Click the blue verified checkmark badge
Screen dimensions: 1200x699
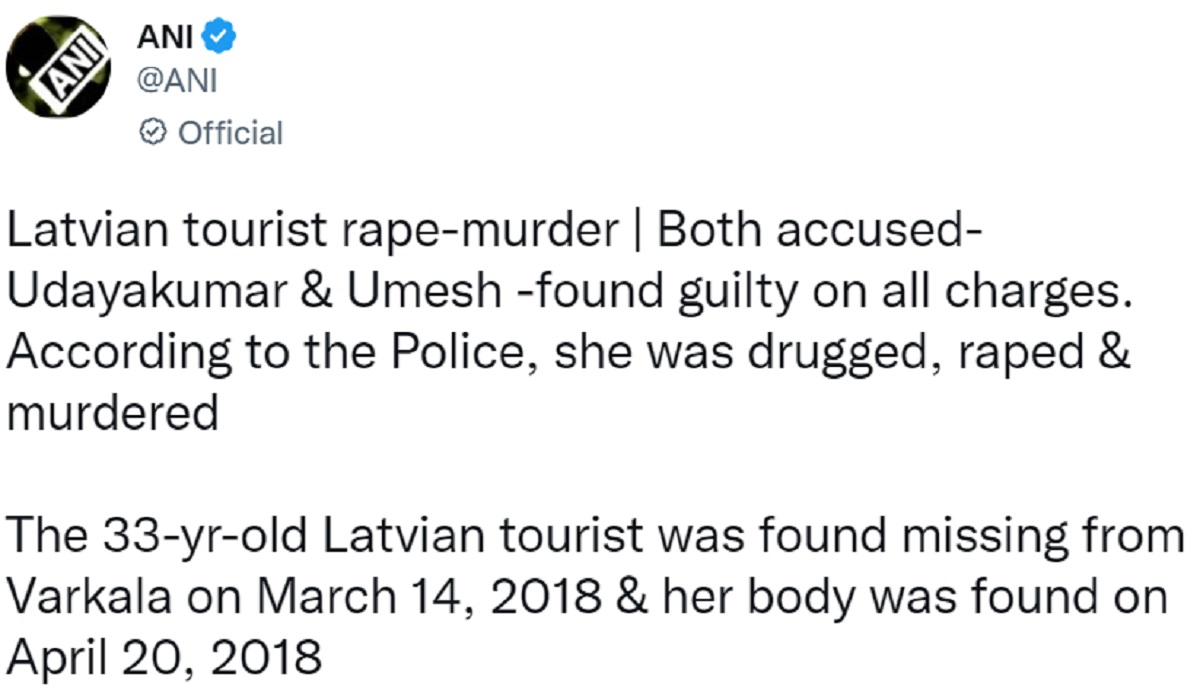[218, 38]
